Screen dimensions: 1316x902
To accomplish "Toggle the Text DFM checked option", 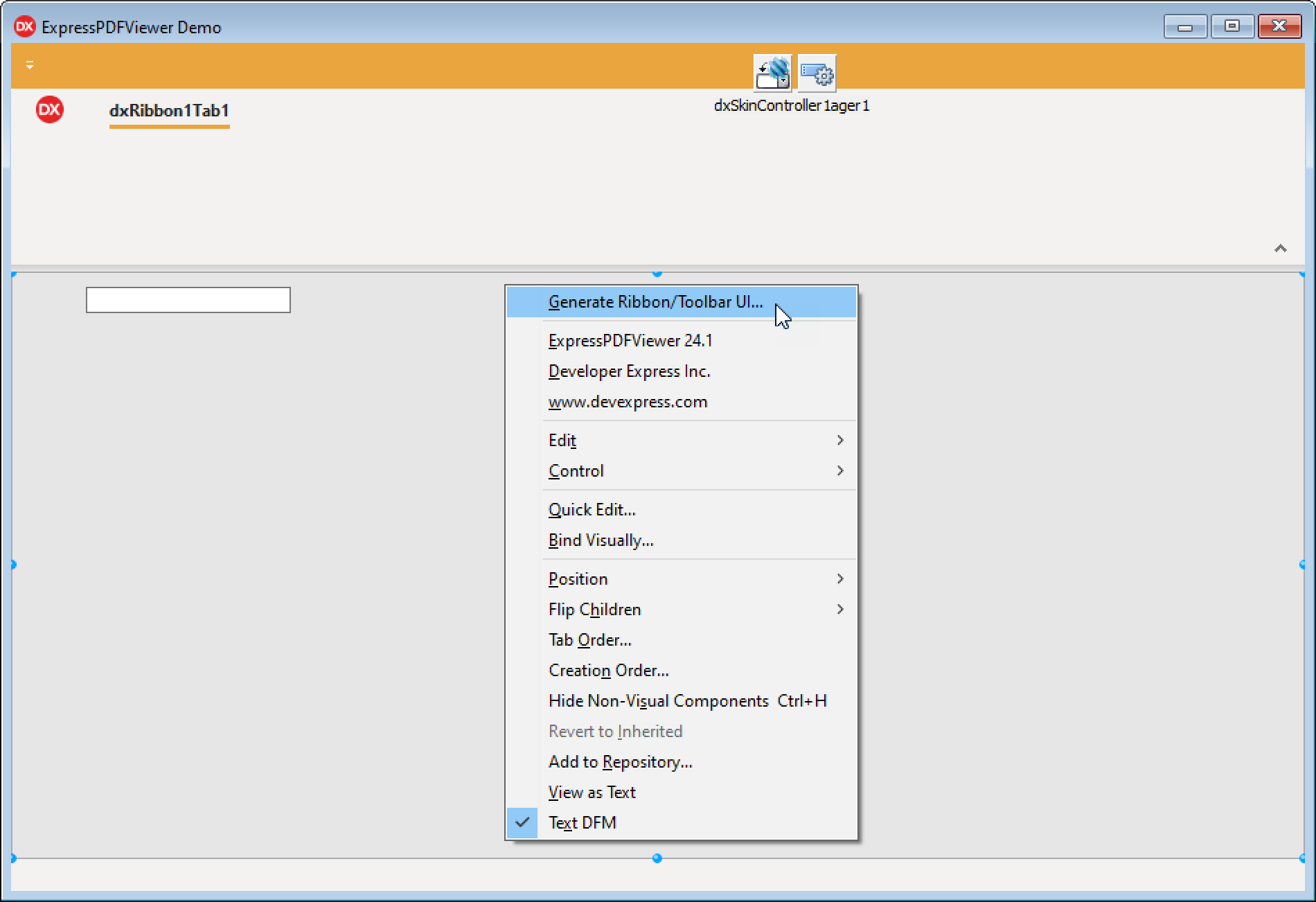I will pos(582,823).
